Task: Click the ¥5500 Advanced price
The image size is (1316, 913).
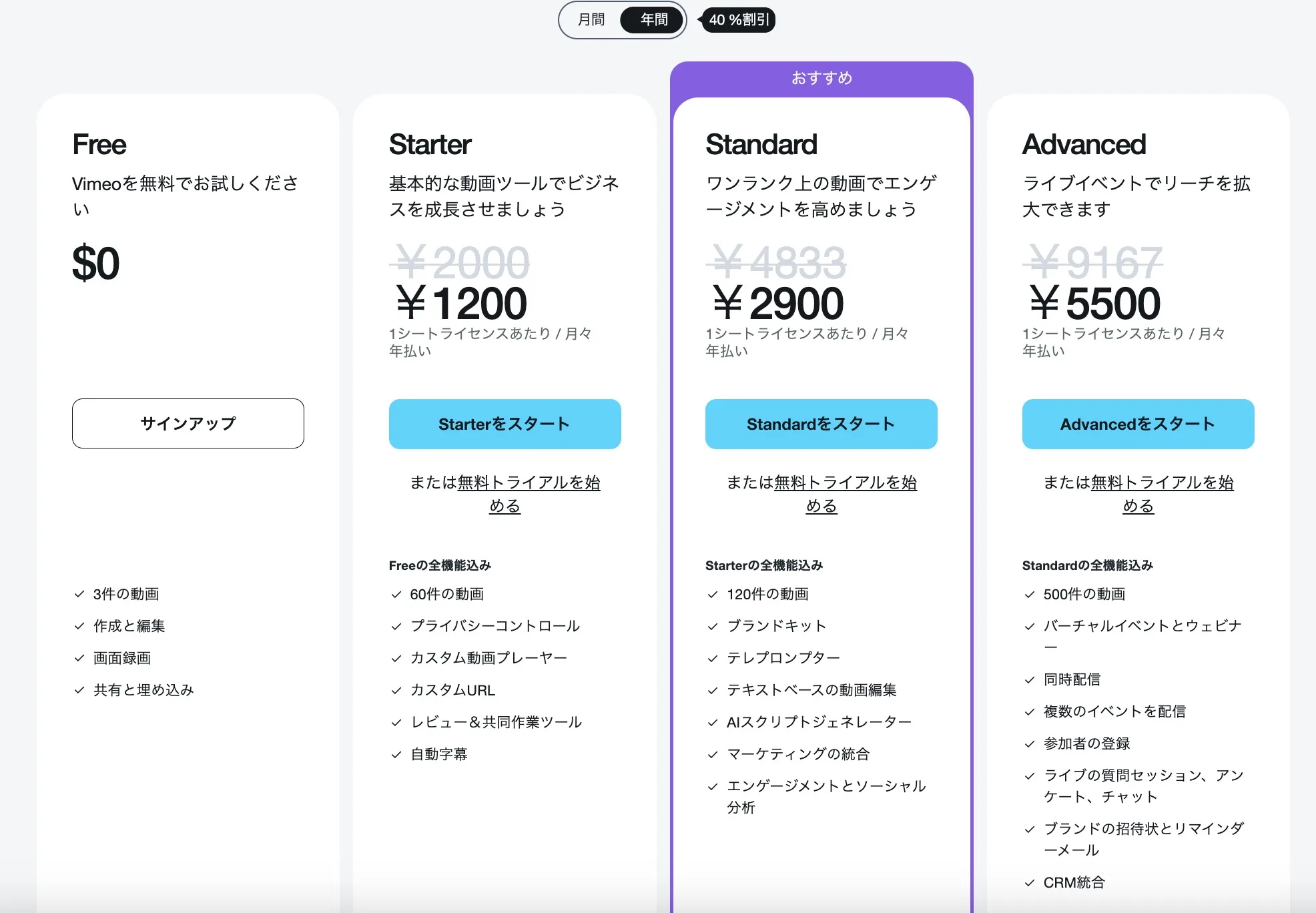Action: coord(1095,303)
